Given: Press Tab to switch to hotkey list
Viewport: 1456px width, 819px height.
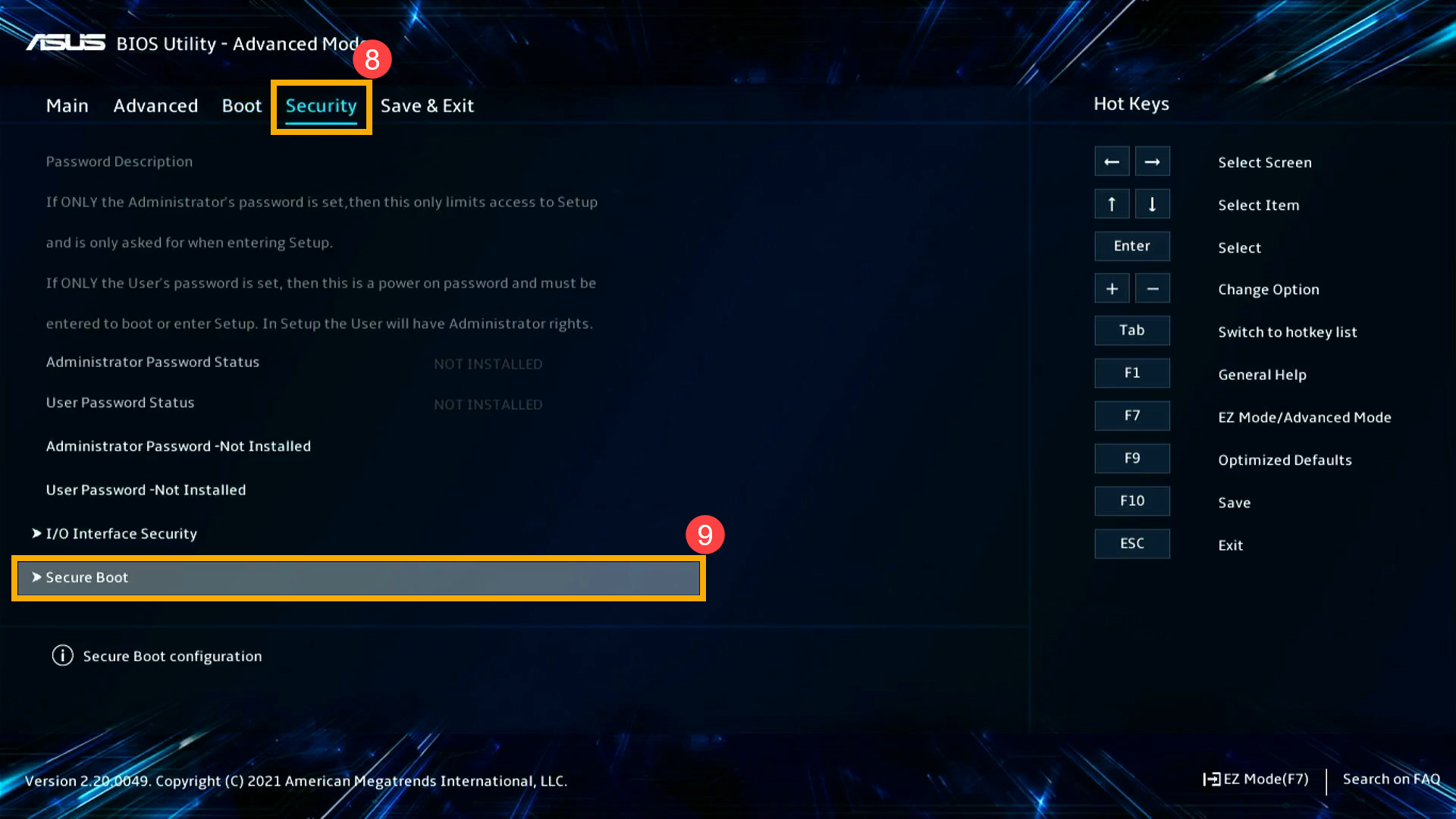Looking at the screenshot, I should 1132,330.
